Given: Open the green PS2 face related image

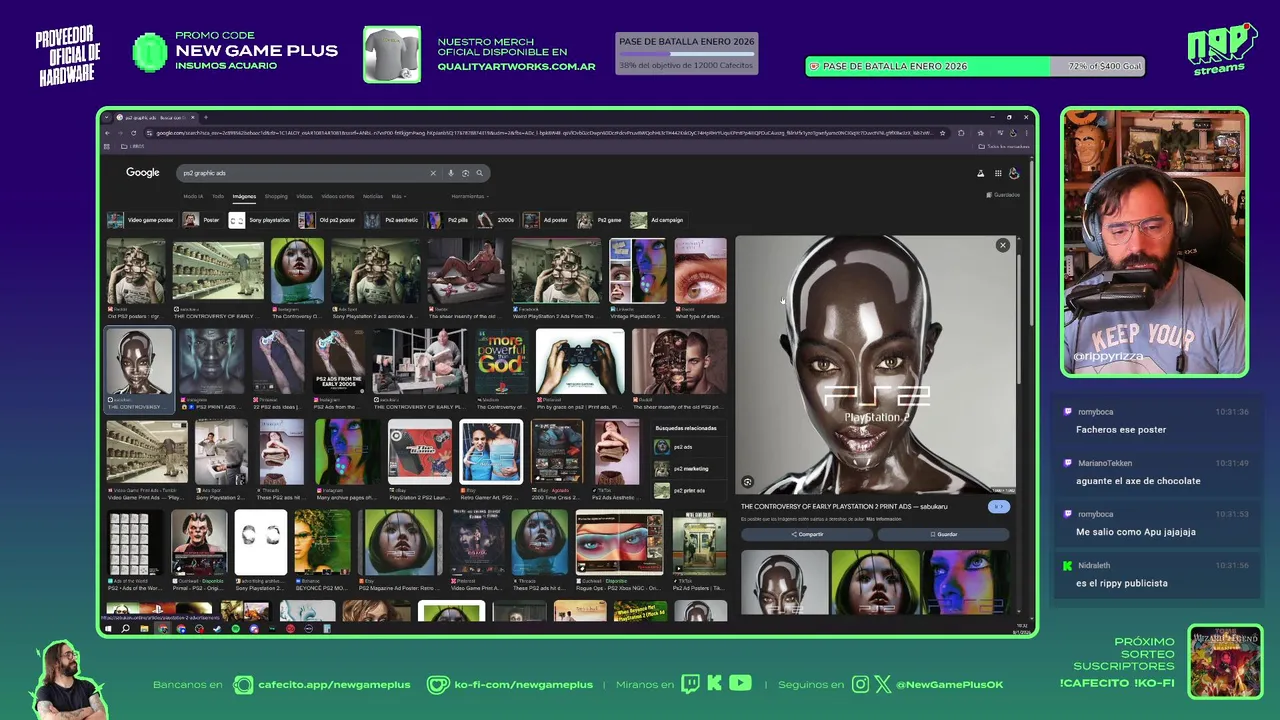Looking at the screenshot, I should tap(875, 582).
